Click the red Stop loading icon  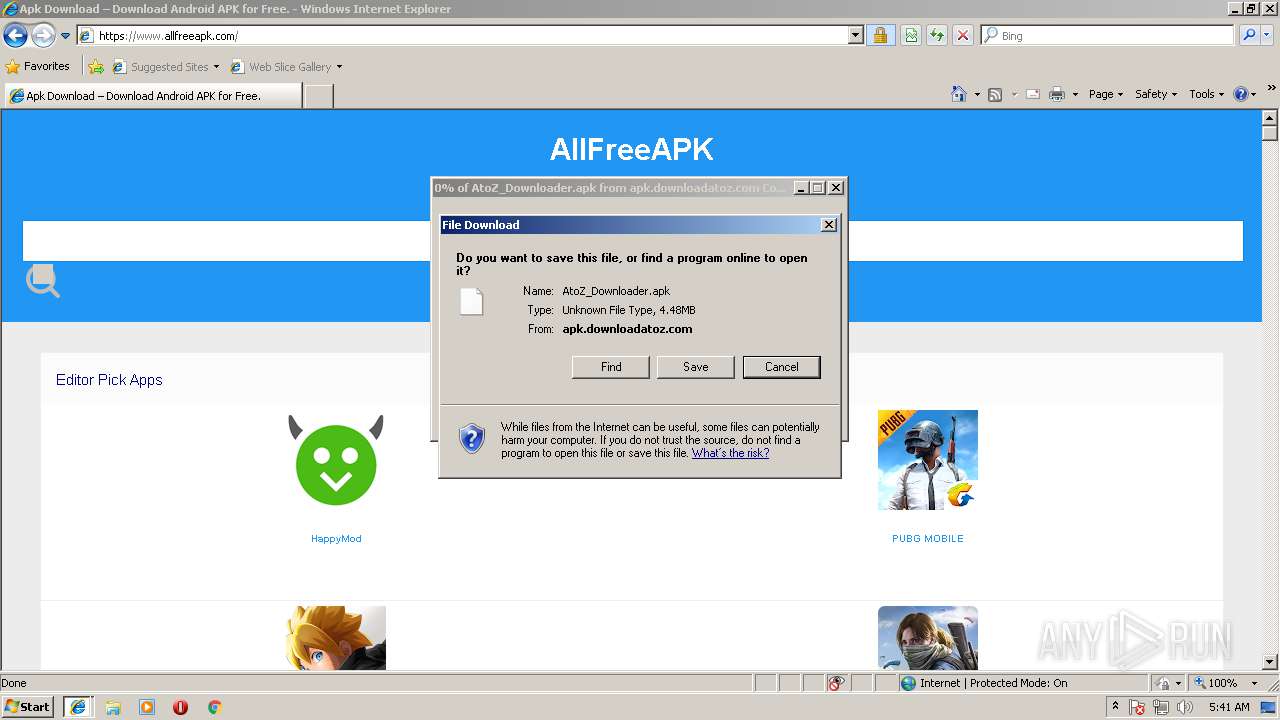(963, 36)
